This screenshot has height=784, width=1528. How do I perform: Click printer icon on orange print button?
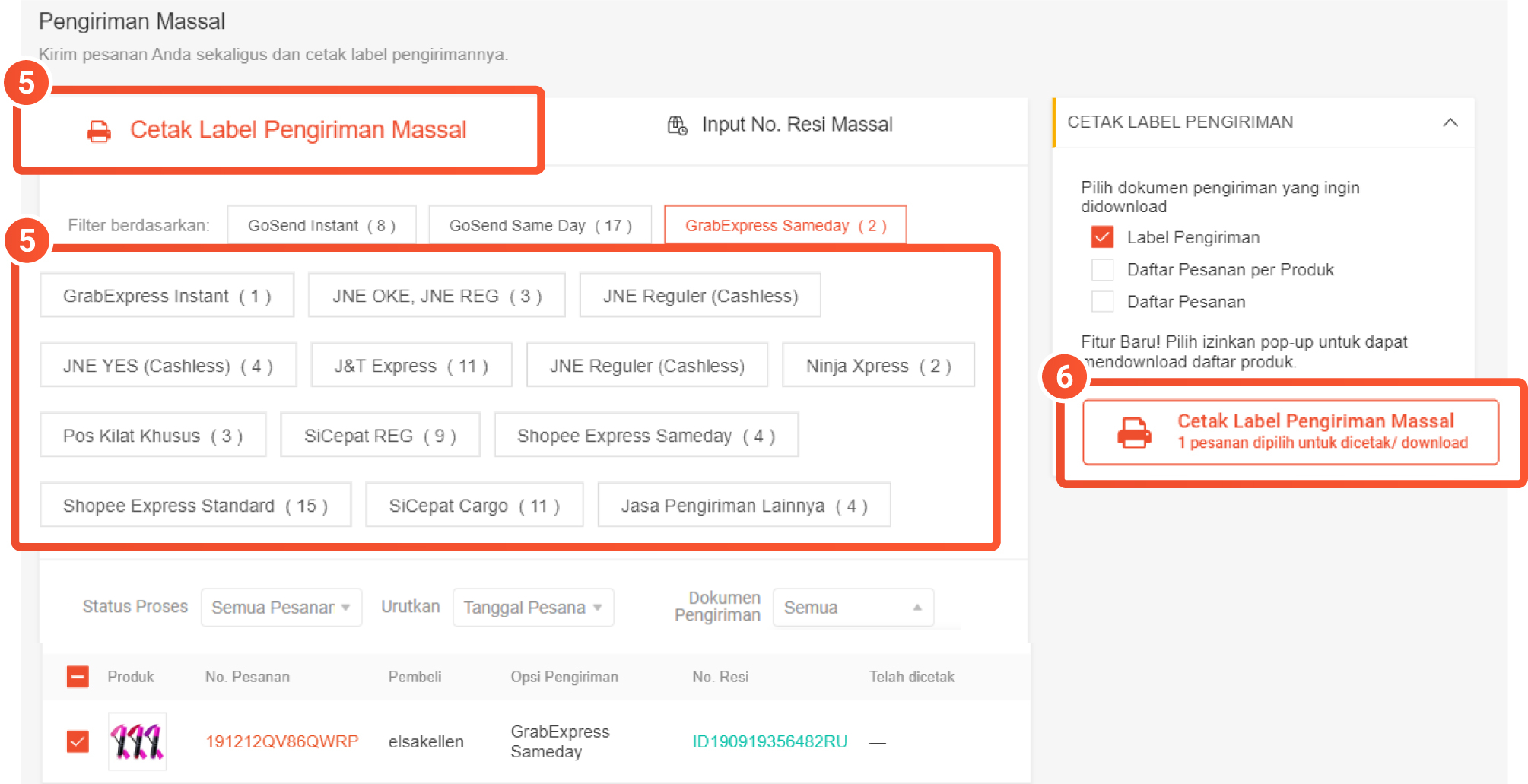tap(1133, 433)
